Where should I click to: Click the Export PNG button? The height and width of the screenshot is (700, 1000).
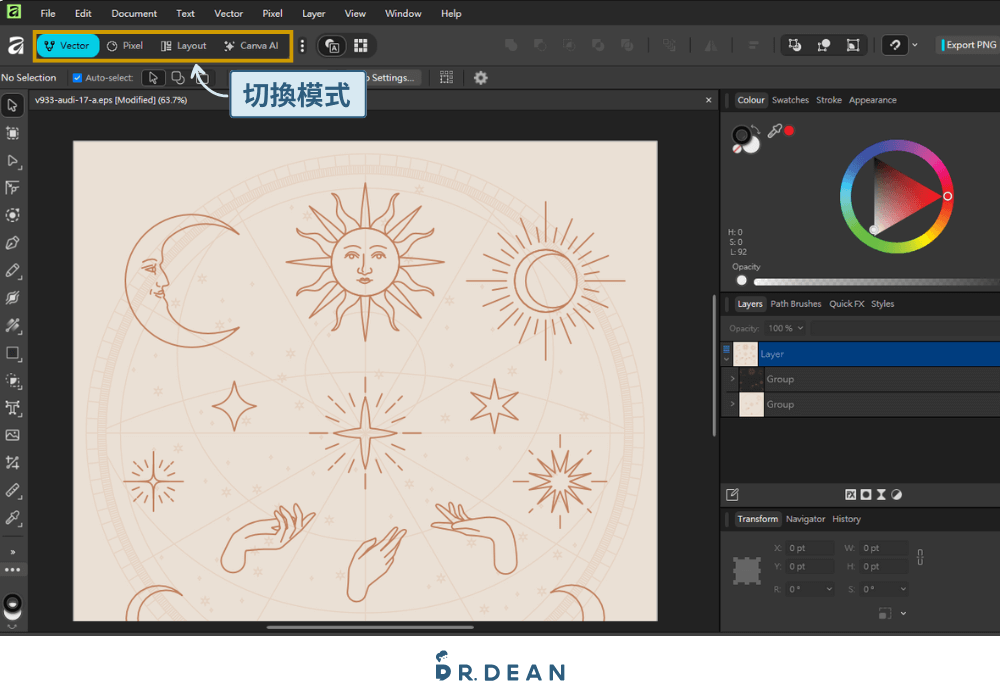click(970, 45)
